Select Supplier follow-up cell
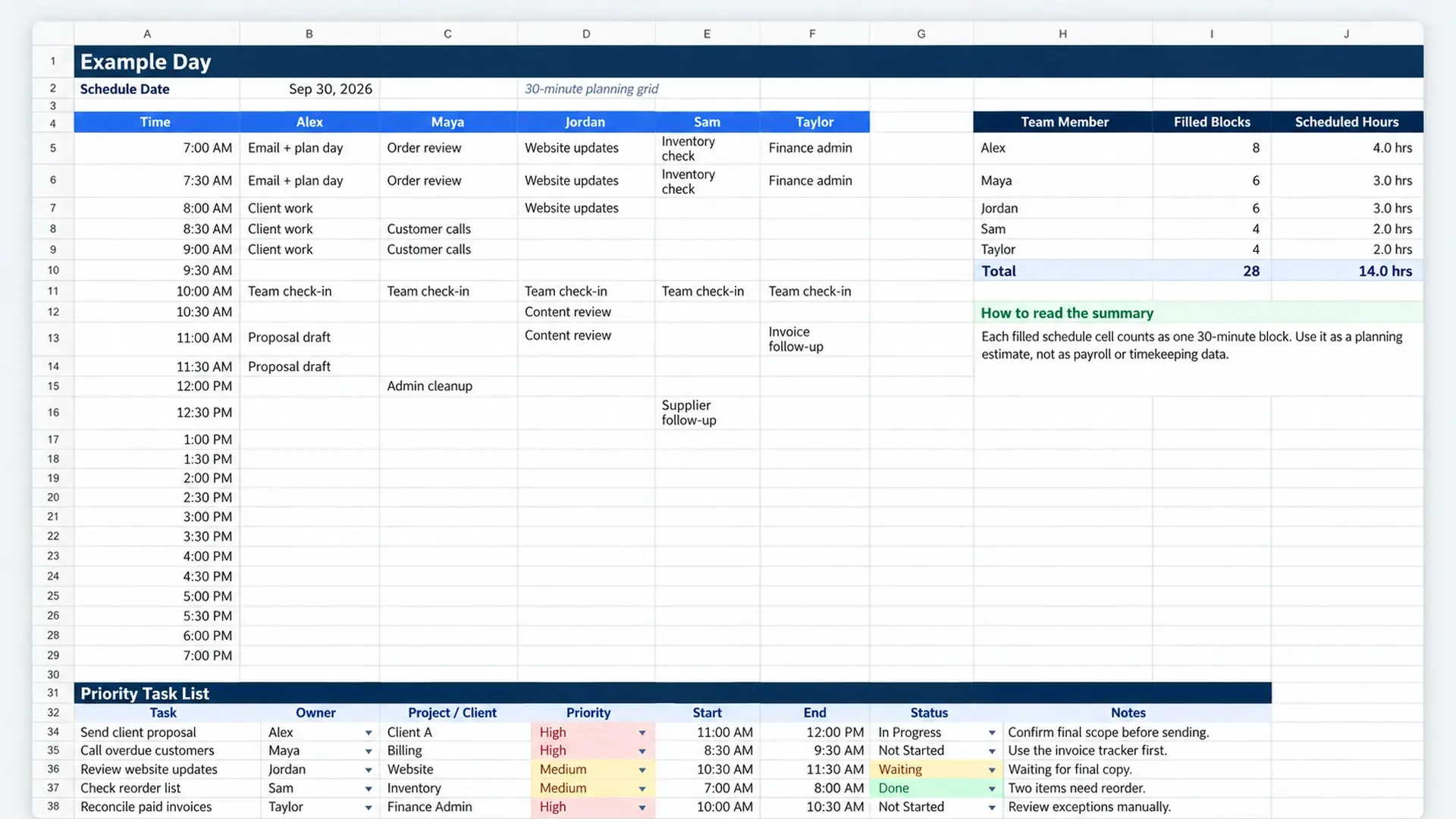This screenshot has height=819, width=1456. [x=707, y=413]
